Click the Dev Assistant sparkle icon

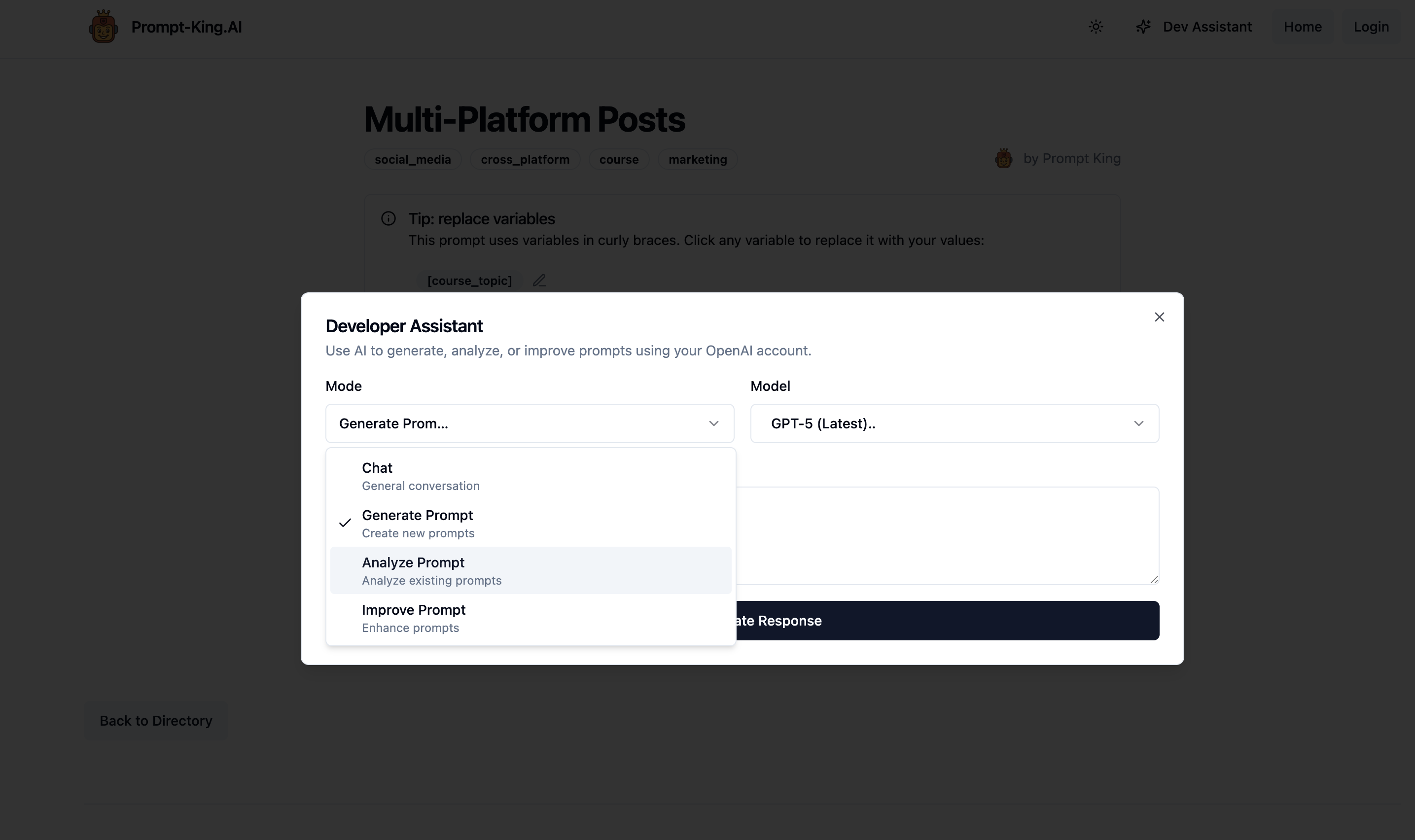click(1143, 27)
